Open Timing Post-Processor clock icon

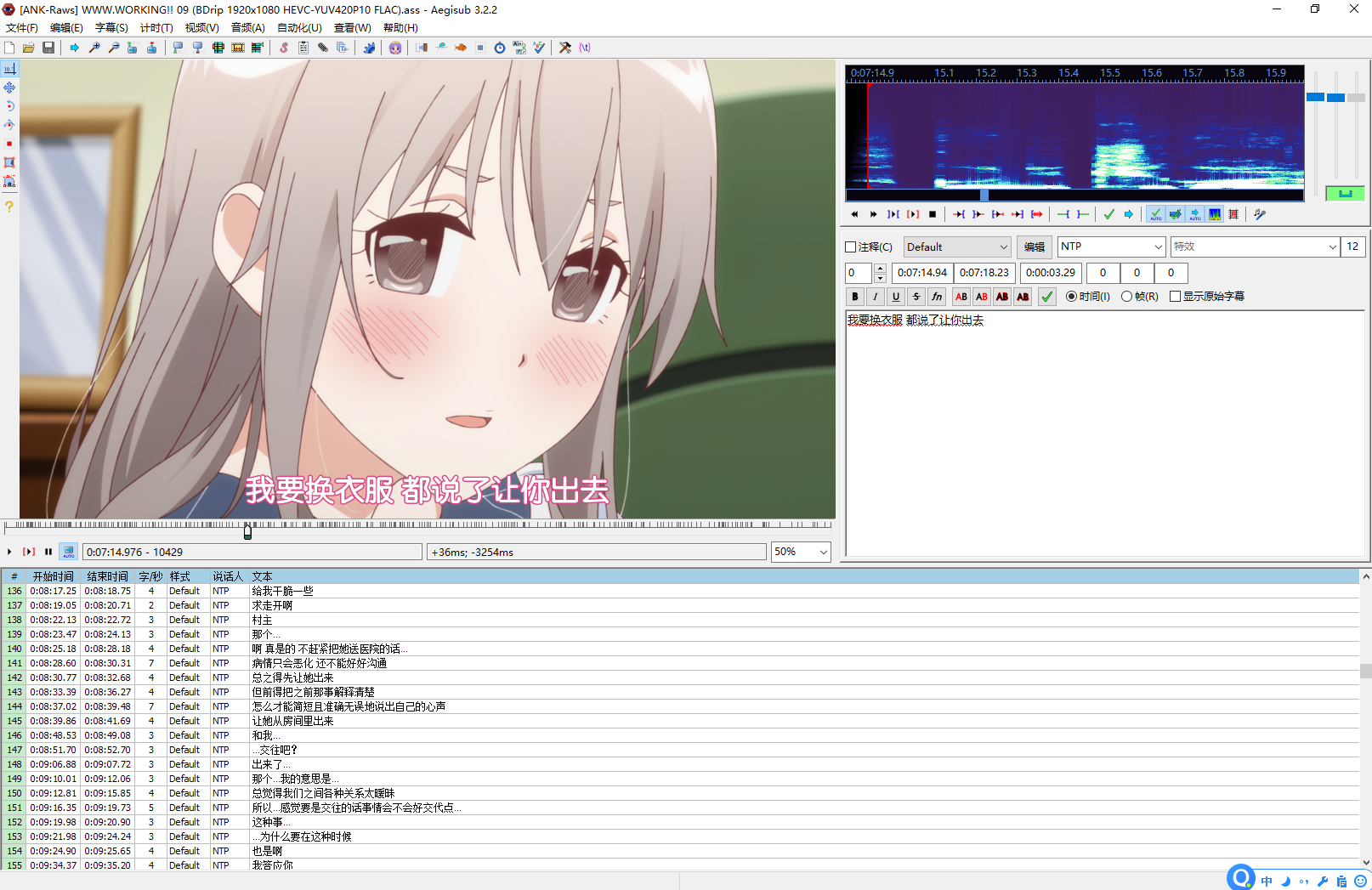(500, 48)
